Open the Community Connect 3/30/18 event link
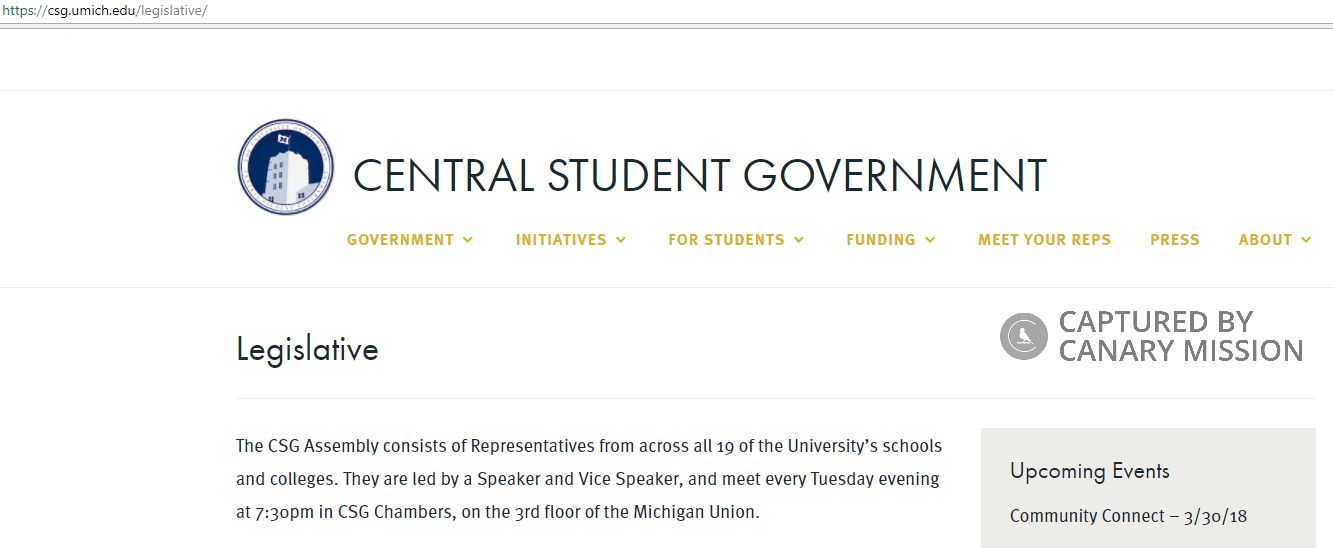 pyautogui.click(x=1128, y=517)
